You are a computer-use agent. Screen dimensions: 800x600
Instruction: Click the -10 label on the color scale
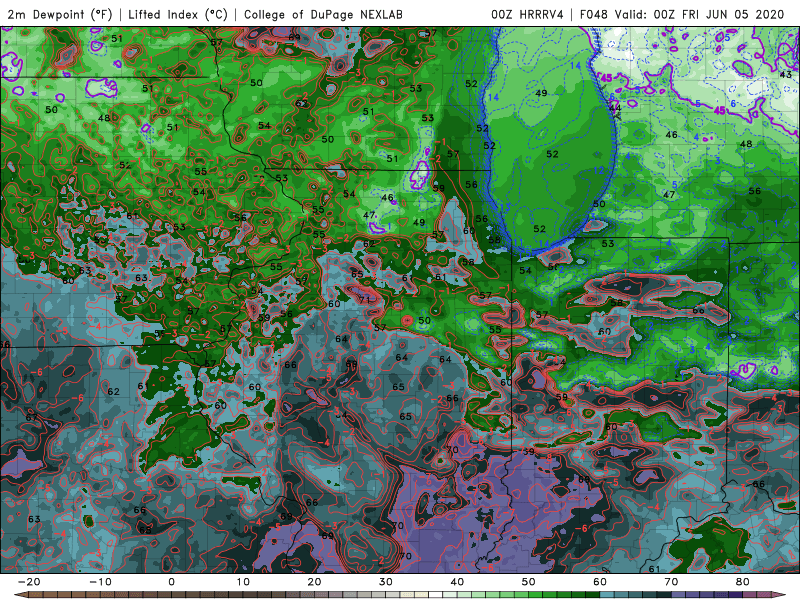(x=100, y=582)
